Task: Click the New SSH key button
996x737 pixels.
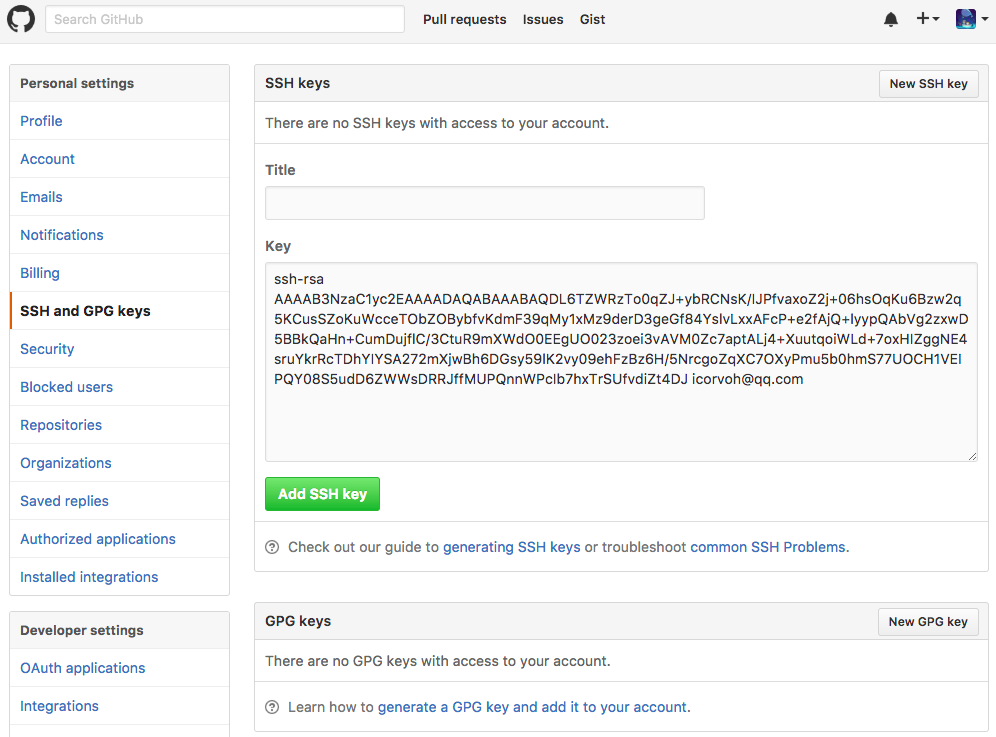Action: 928,84
